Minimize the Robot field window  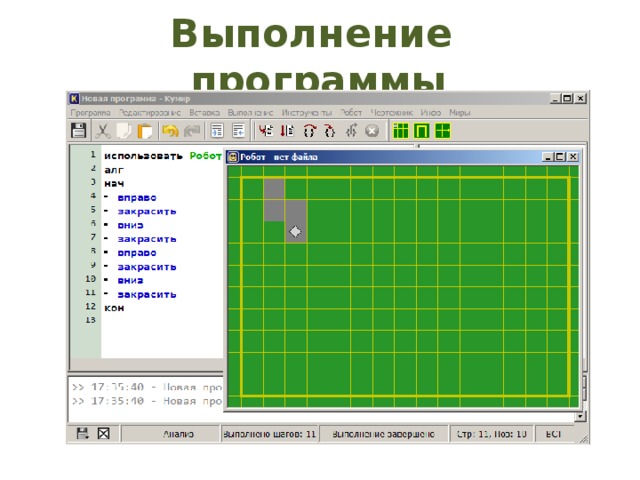pyautogui.click(x=548, y=157)
